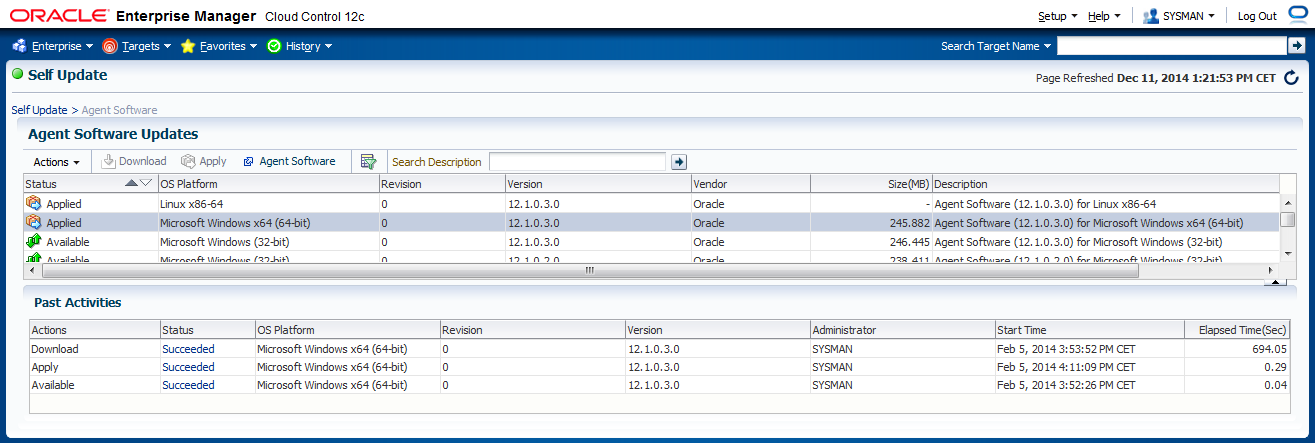Sort descending by Status column arrow
This screenshot has width=1315, height=443.
(x=146, y=183)
